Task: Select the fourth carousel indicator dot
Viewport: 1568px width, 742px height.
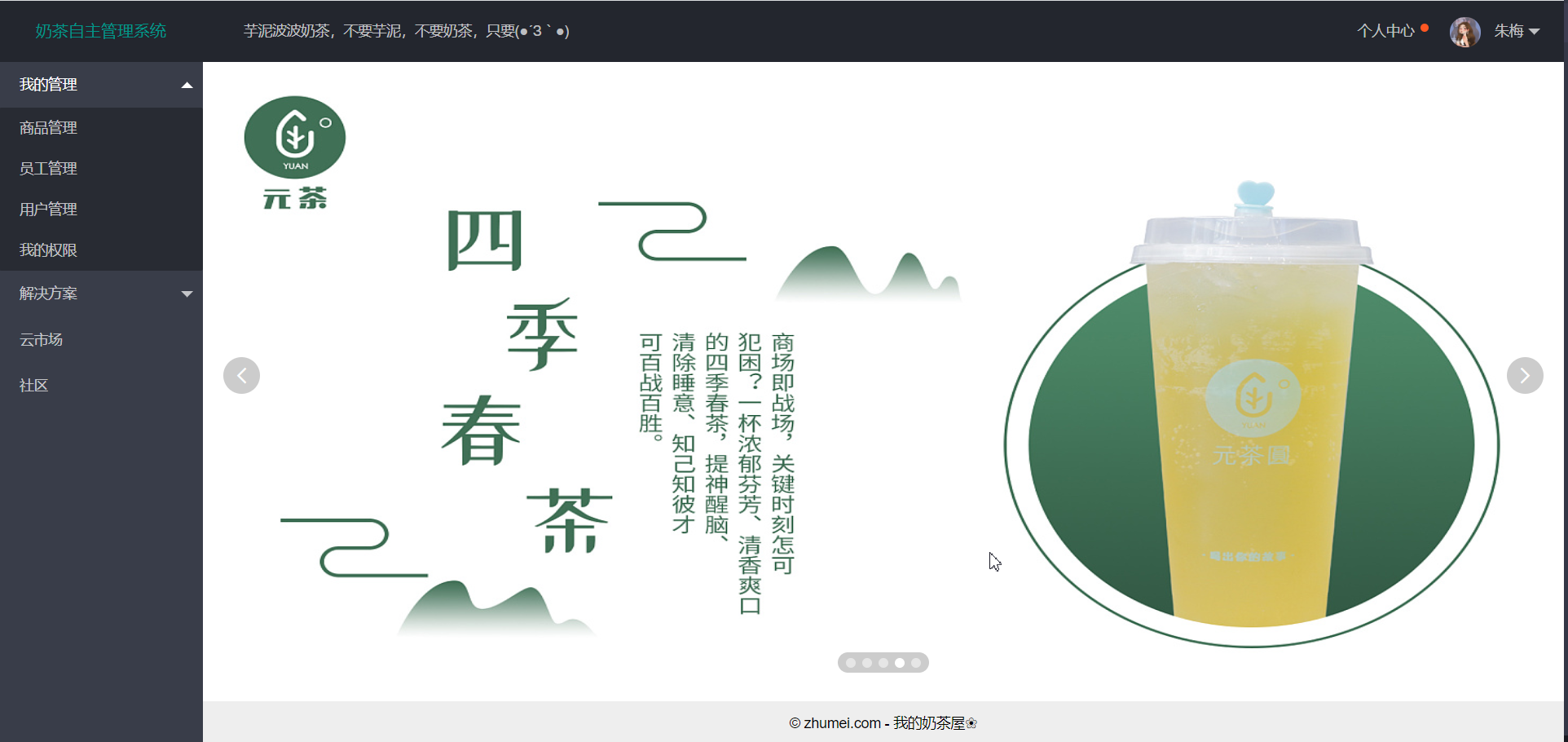Action: pyautogui.click(x=900, y=663)
